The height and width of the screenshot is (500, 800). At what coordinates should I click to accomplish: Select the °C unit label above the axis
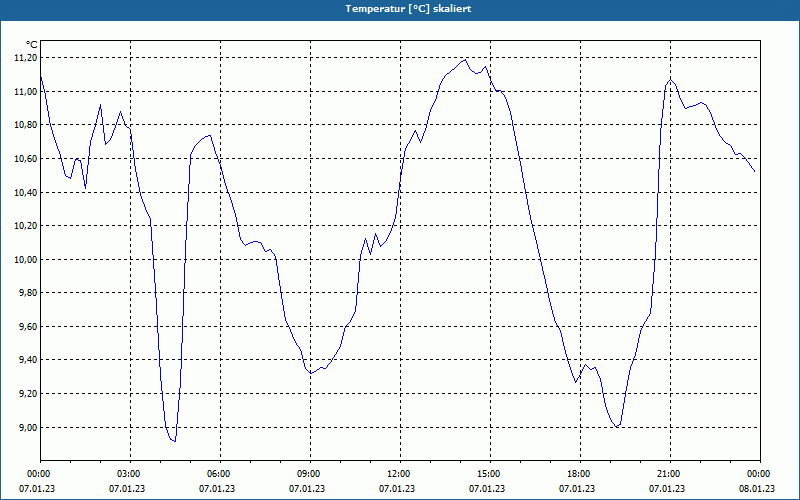(32, 45)
